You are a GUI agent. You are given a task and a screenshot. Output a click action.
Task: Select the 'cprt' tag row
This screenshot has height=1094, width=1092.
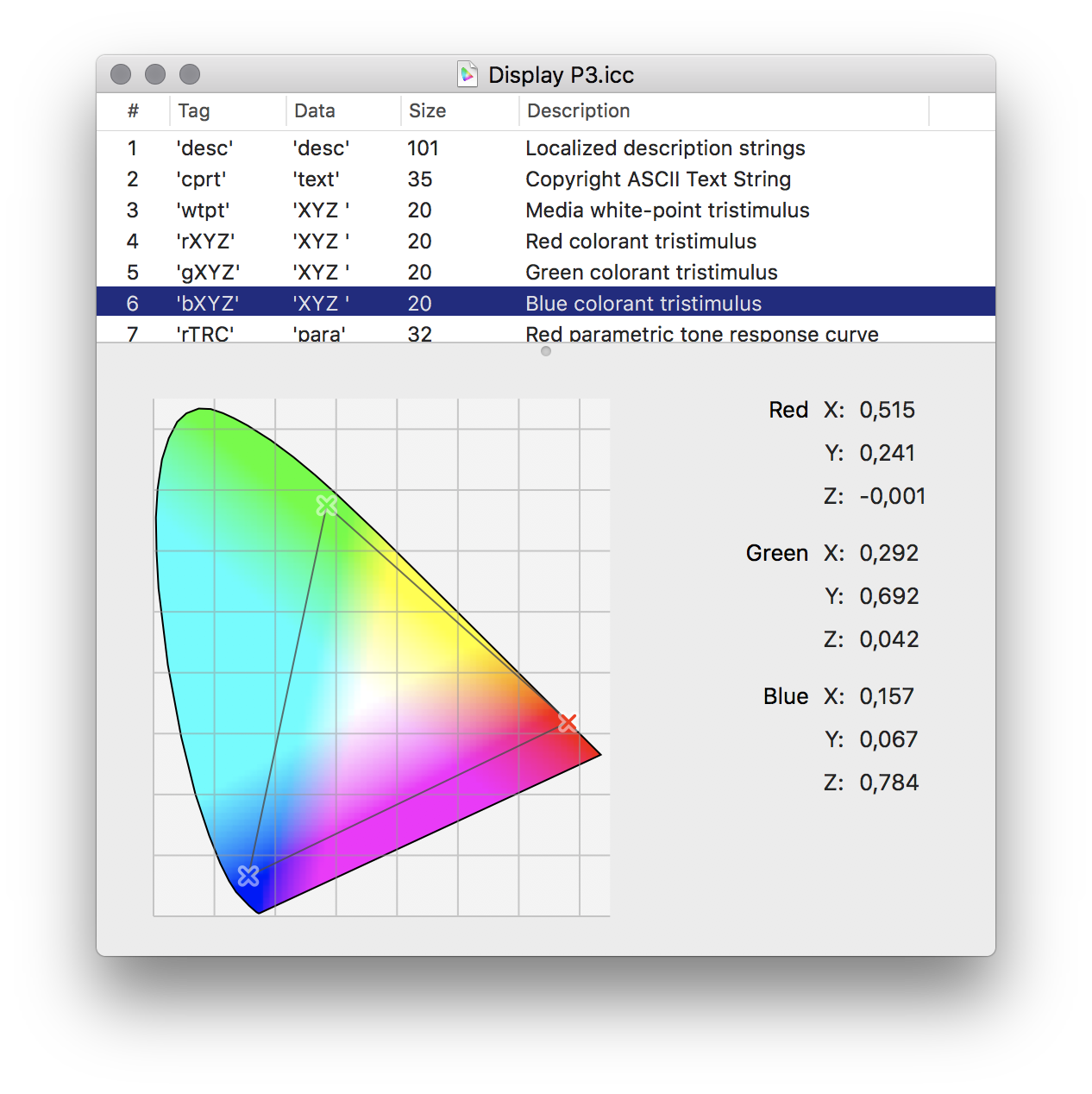(x=546, y=179)
